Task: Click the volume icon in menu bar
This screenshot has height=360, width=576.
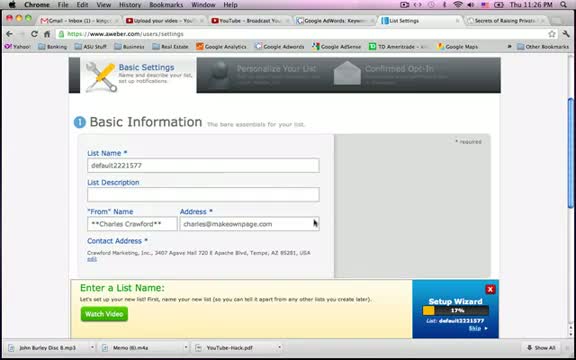Action: (471, 5)
